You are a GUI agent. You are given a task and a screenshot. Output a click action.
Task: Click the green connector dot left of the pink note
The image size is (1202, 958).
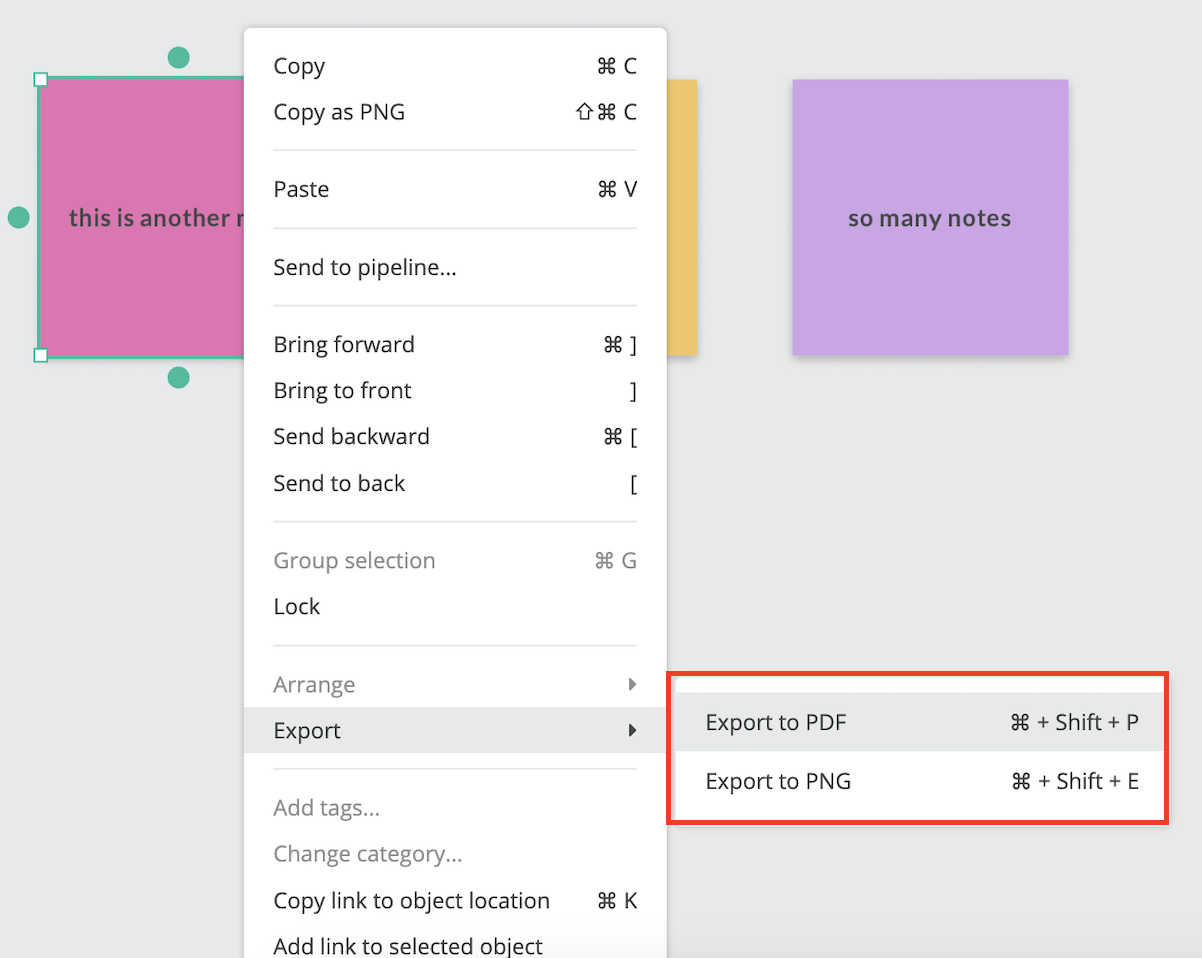point(19,217)
